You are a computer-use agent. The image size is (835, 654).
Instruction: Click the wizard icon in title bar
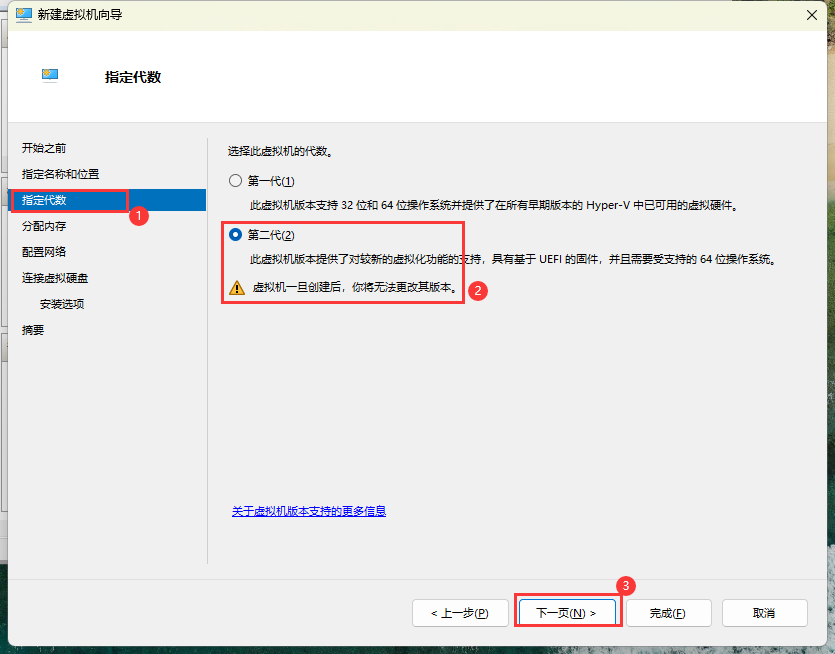click(23, 15)
